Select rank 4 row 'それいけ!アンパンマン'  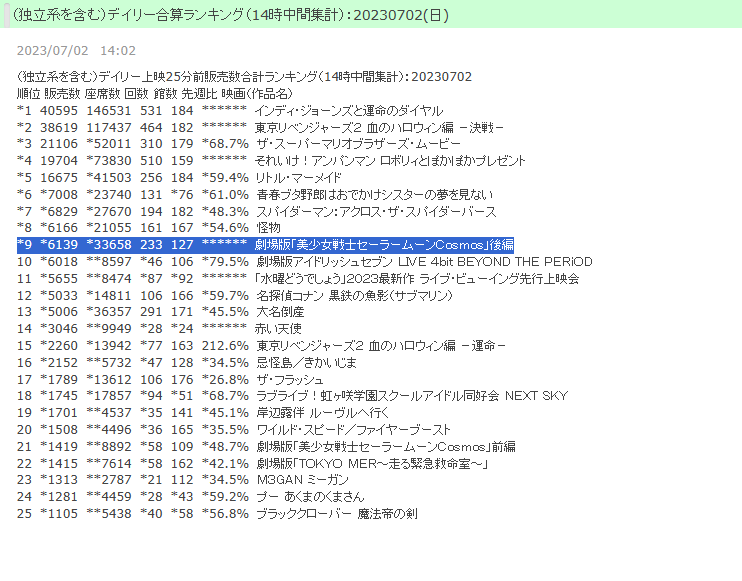271,161
